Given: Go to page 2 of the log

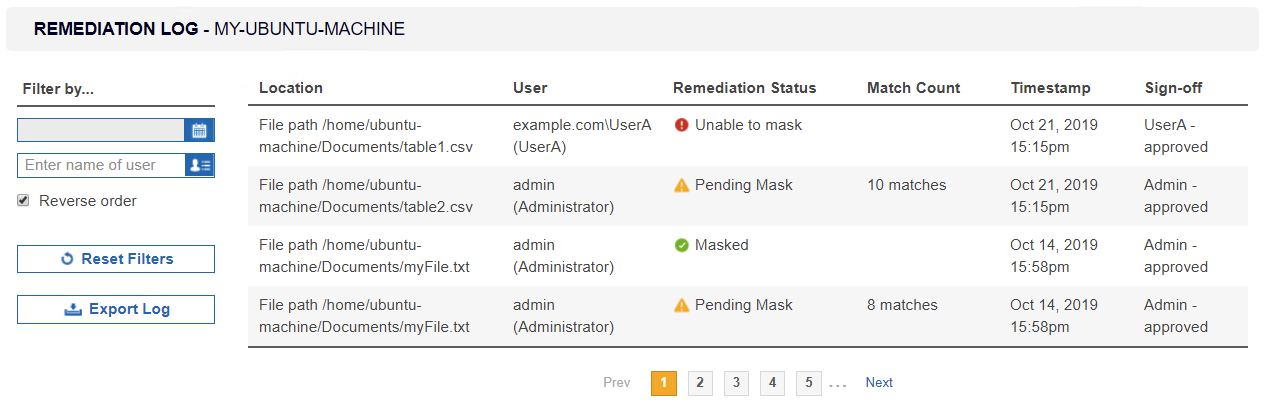Looking at the screenshot, I should (700, 383).
